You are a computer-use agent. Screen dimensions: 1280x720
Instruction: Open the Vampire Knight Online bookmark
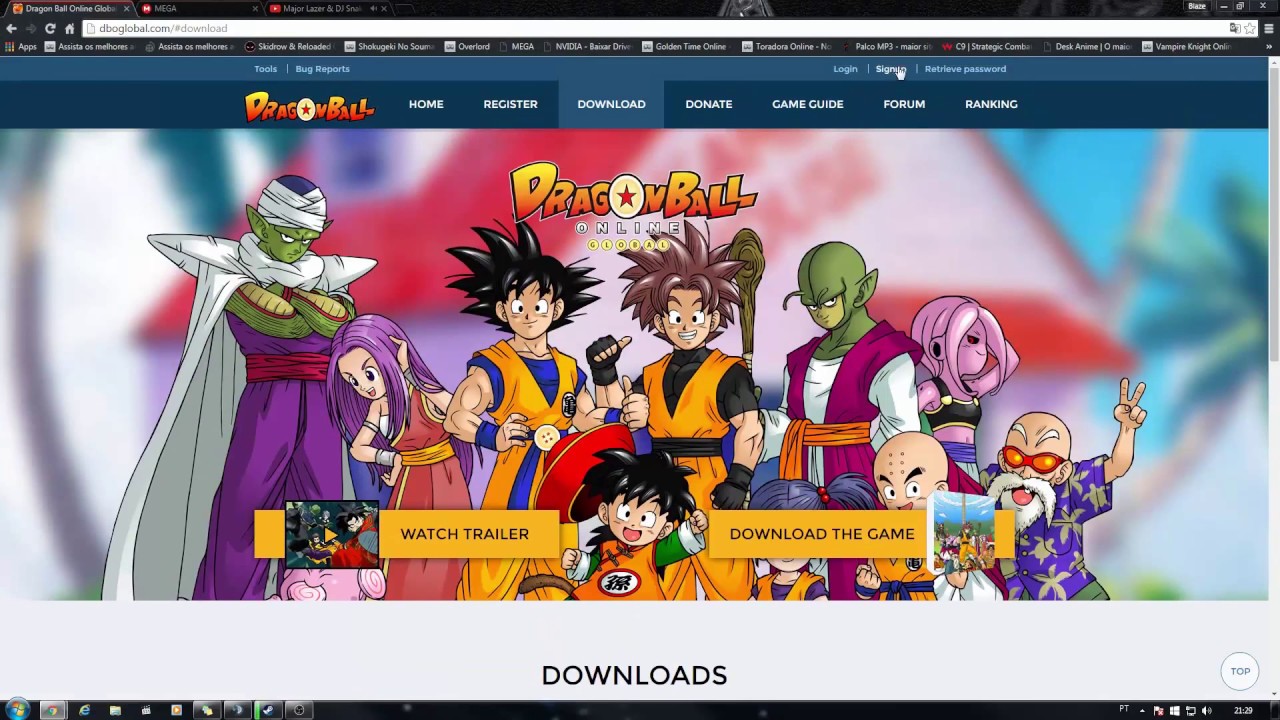pyautogui.click(x=1186, y=46)
